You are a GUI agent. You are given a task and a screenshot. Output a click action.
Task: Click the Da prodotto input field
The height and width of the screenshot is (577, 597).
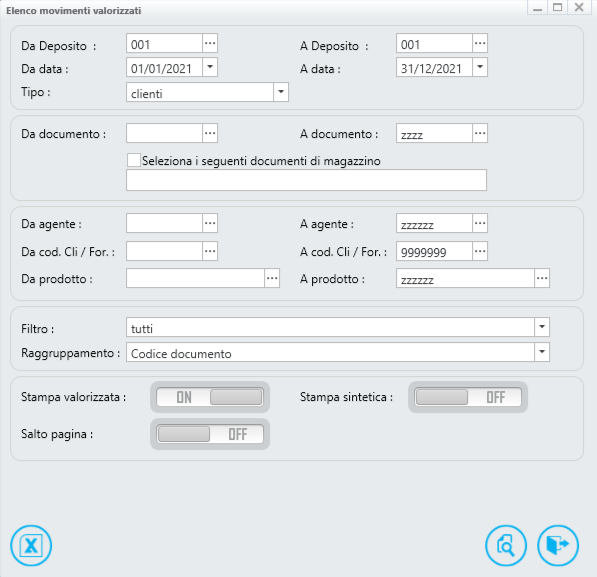pyautogui.click(x=195, y=278)
